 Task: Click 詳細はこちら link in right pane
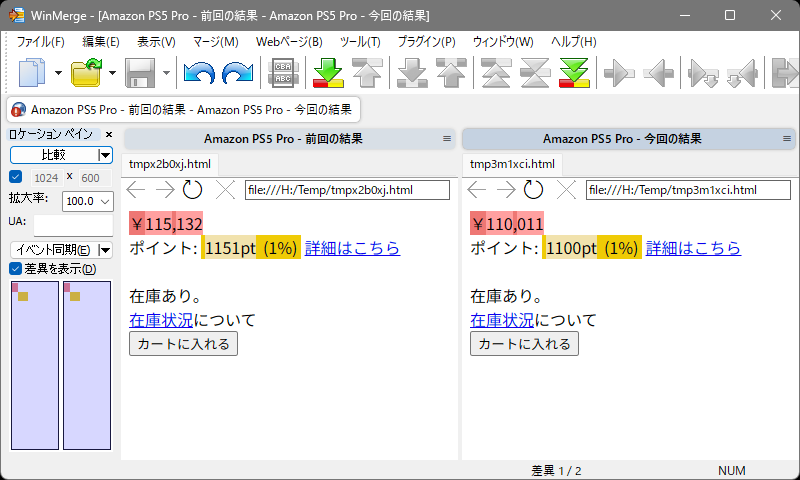coord(693,248)
